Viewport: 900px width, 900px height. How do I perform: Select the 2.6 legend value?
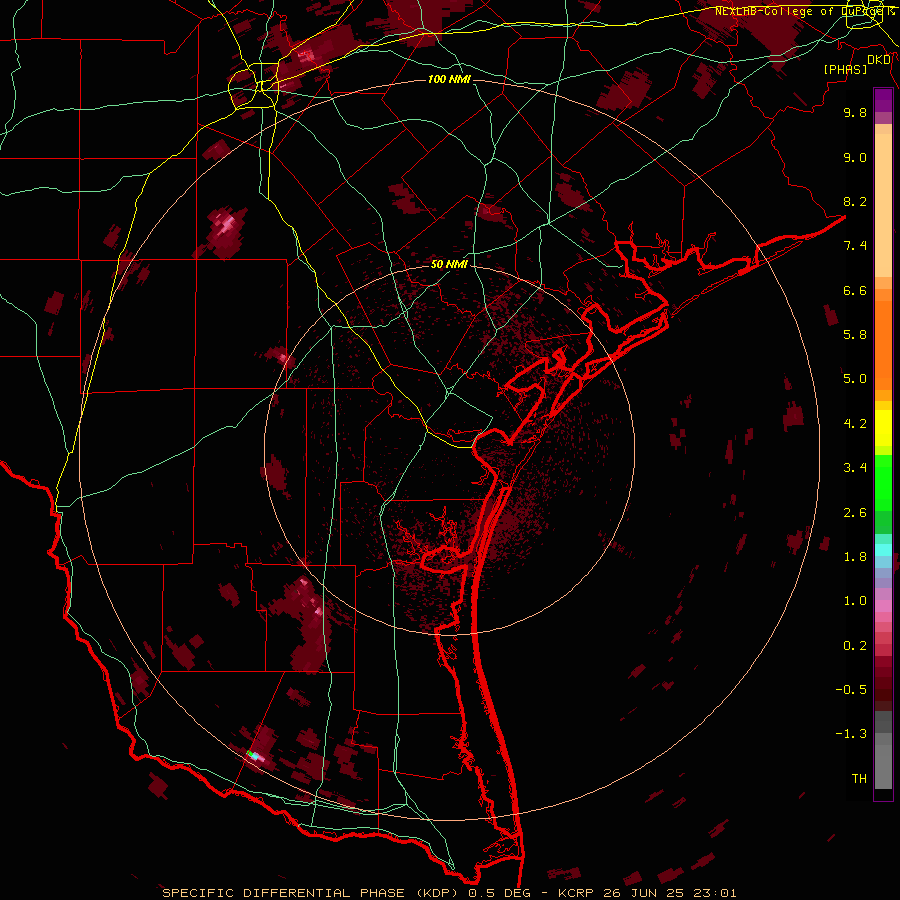(855, 513)
